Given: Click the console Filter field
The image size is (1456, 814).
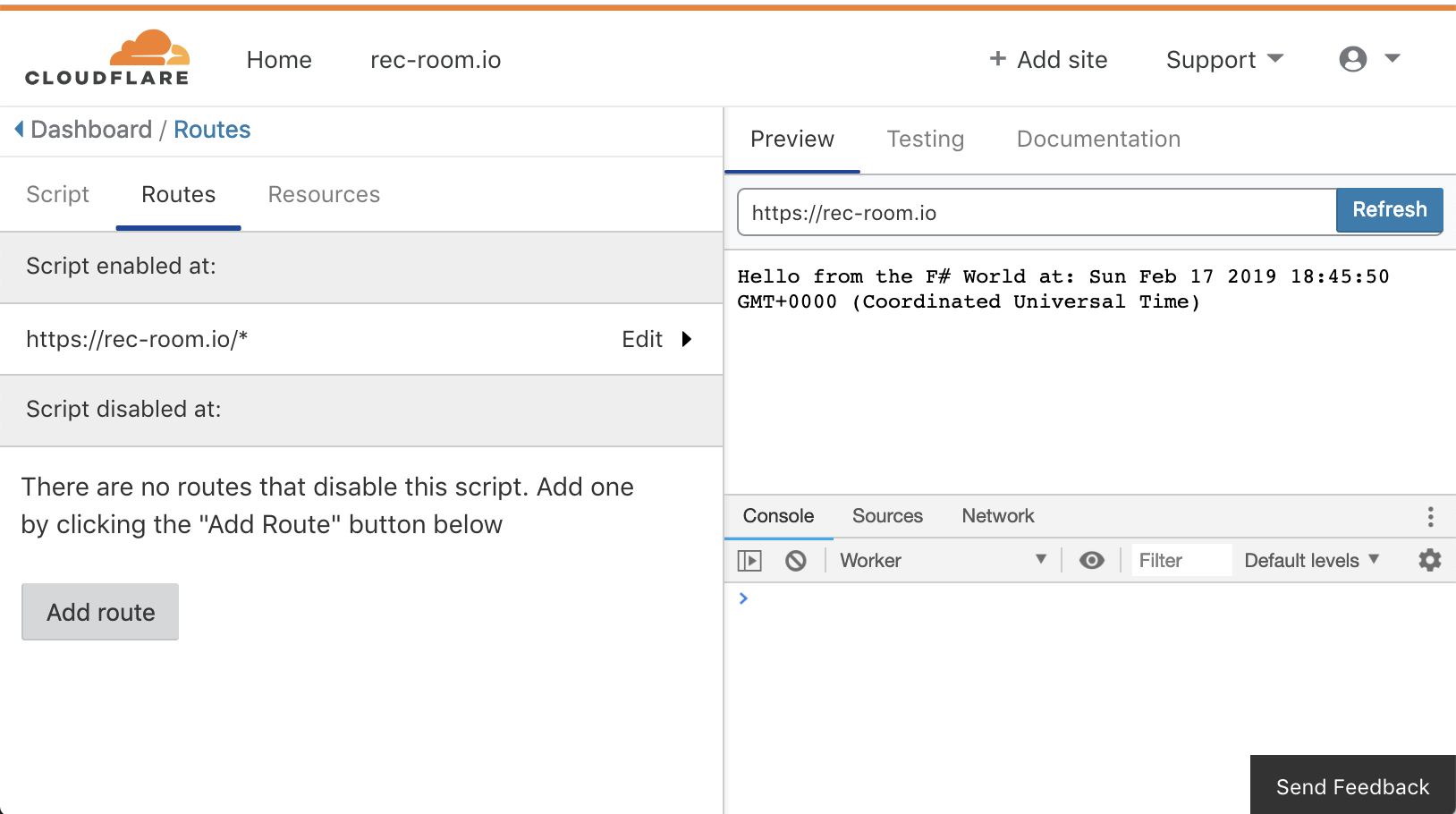Looking at the screenshot, I should [1181, 561].
